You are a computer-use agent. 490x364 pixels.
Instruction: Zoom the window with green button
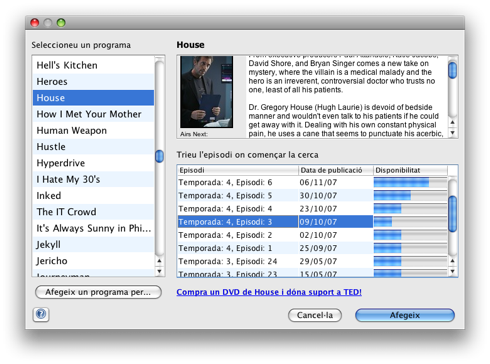pyautogui.click(x=61, y=23)
